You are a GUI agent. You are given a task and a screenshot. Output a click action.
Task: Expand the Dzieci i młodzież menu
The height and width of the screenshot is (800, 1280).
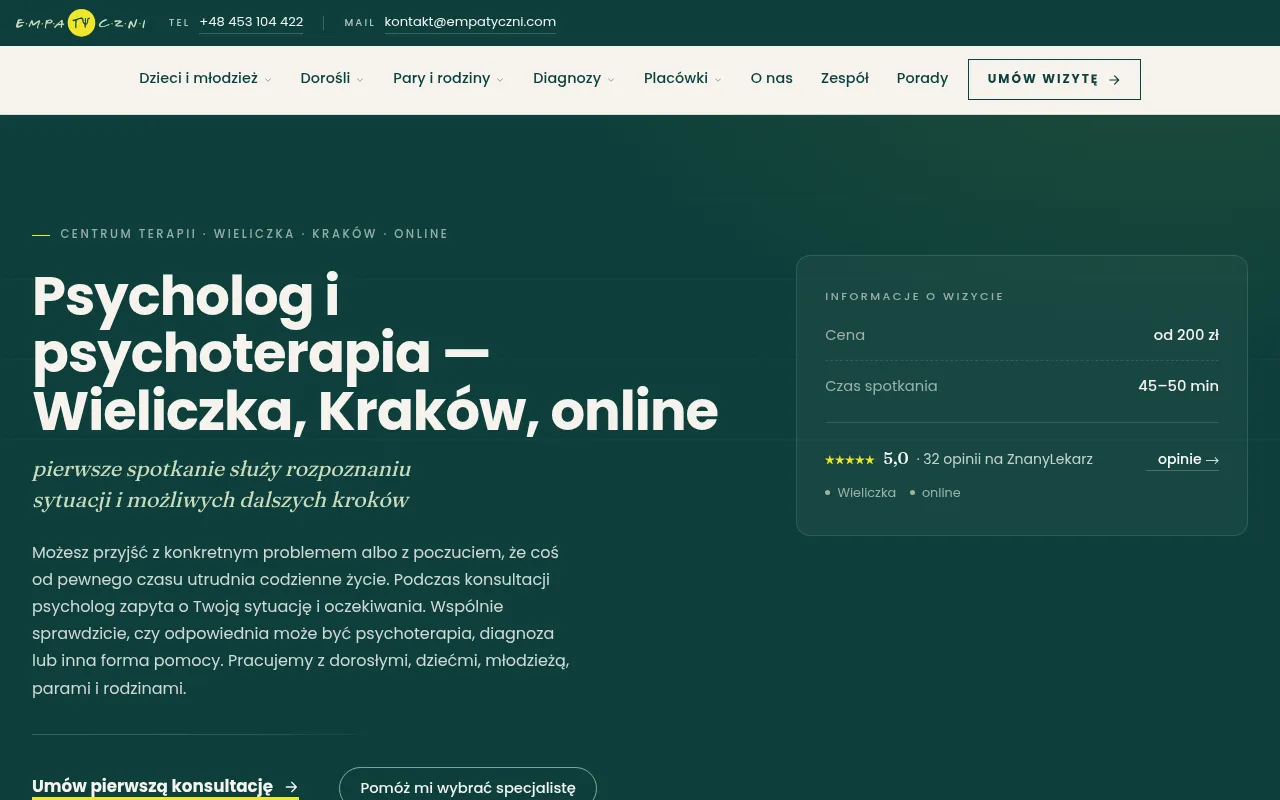pyautogui.click(x=205, y=78)
